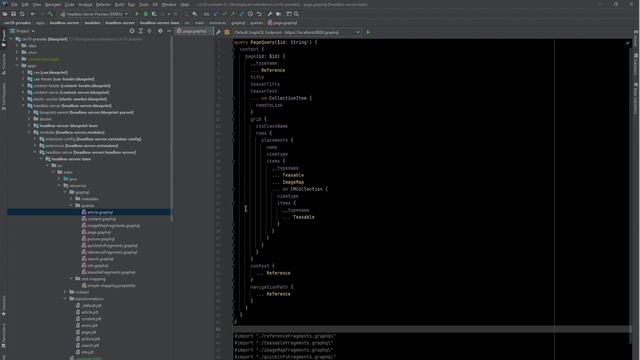Collapse the rest-mapping folder
Image resolution: width=640 pixels, height=360 pixels.
point(71,279)
